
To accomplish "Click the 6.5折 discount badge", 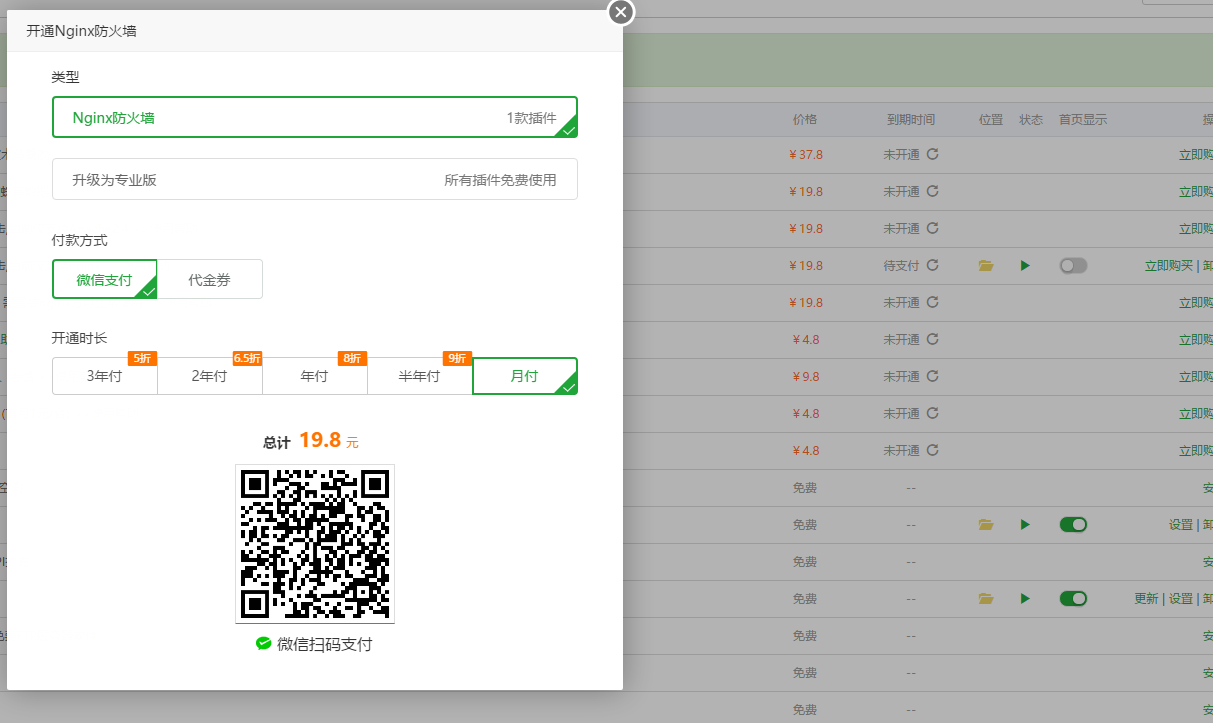I will [247, 358].
